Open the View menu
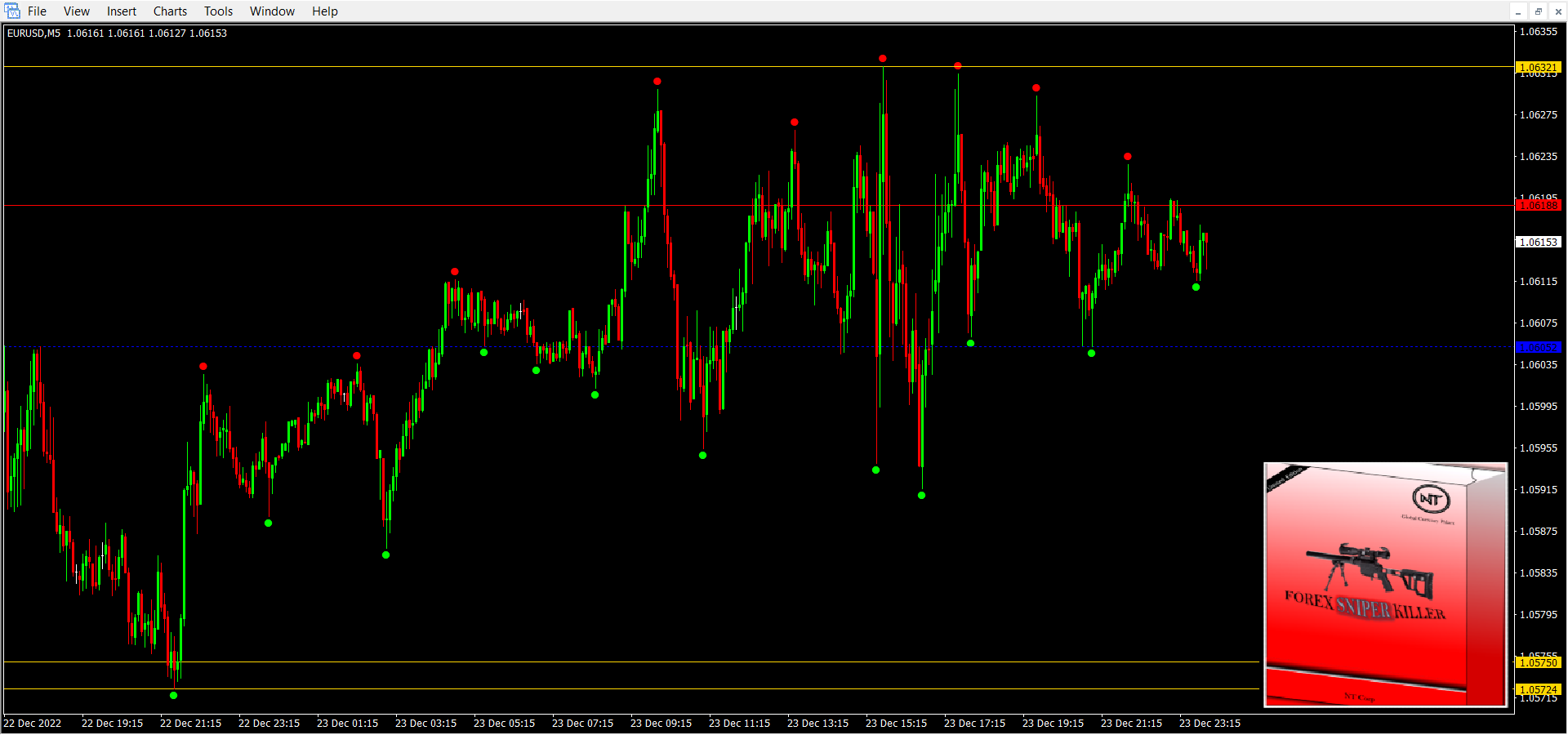 click(76, 11)
